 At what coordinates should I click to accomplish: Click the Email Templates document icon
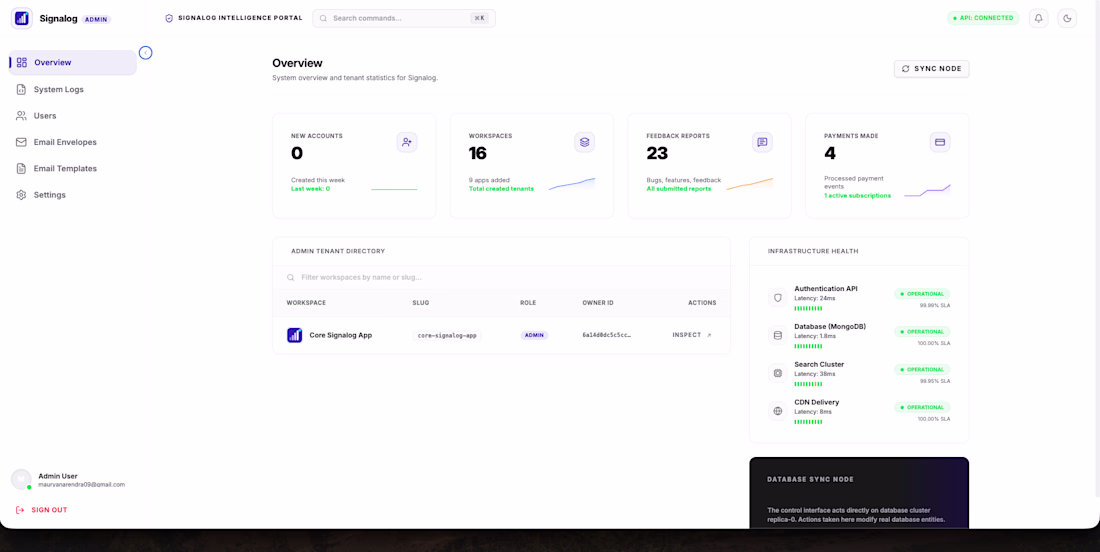point(21,168)
